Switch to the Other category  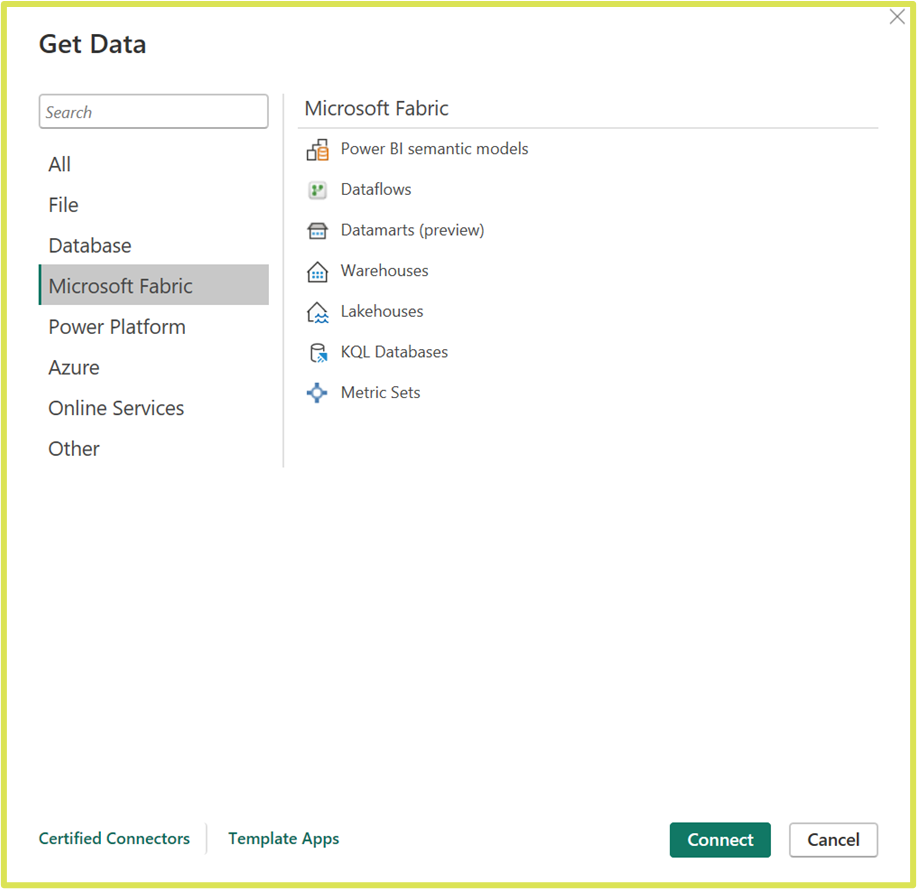coord(154,449)
